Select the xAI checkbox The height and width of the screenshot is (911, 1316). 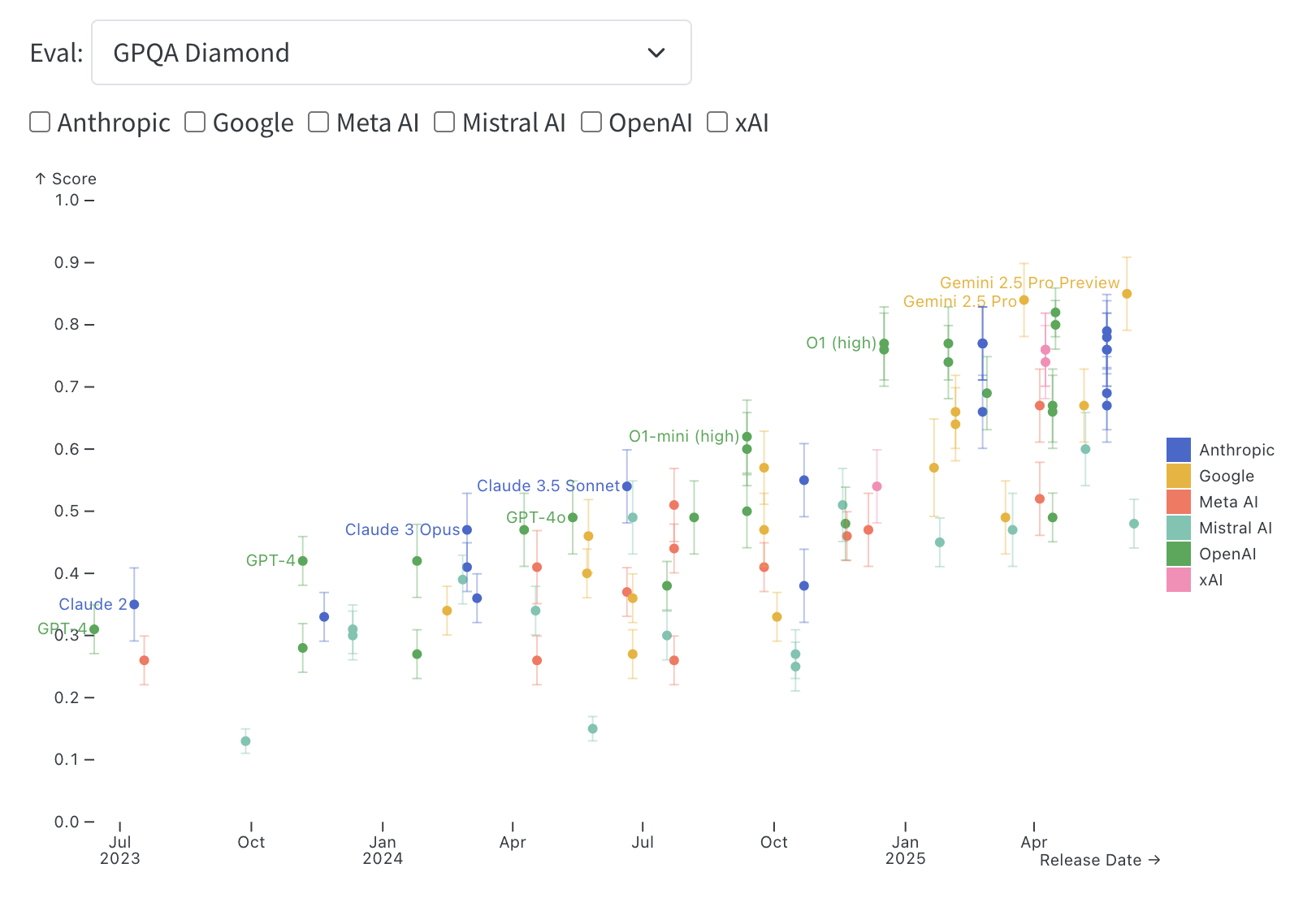click(x=717, y=122)
